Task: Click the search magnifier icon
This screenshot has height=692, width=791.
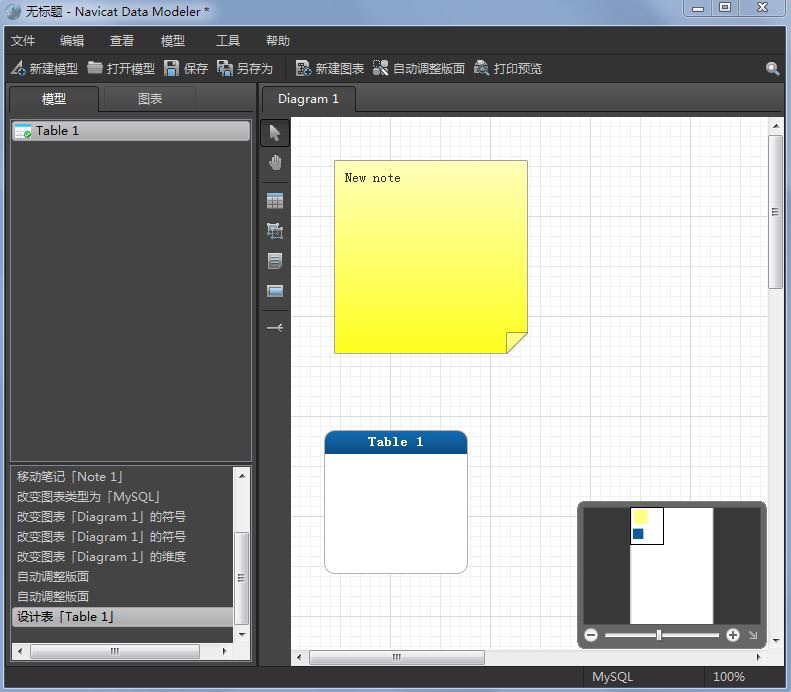Action: click(x=772, y=69)
